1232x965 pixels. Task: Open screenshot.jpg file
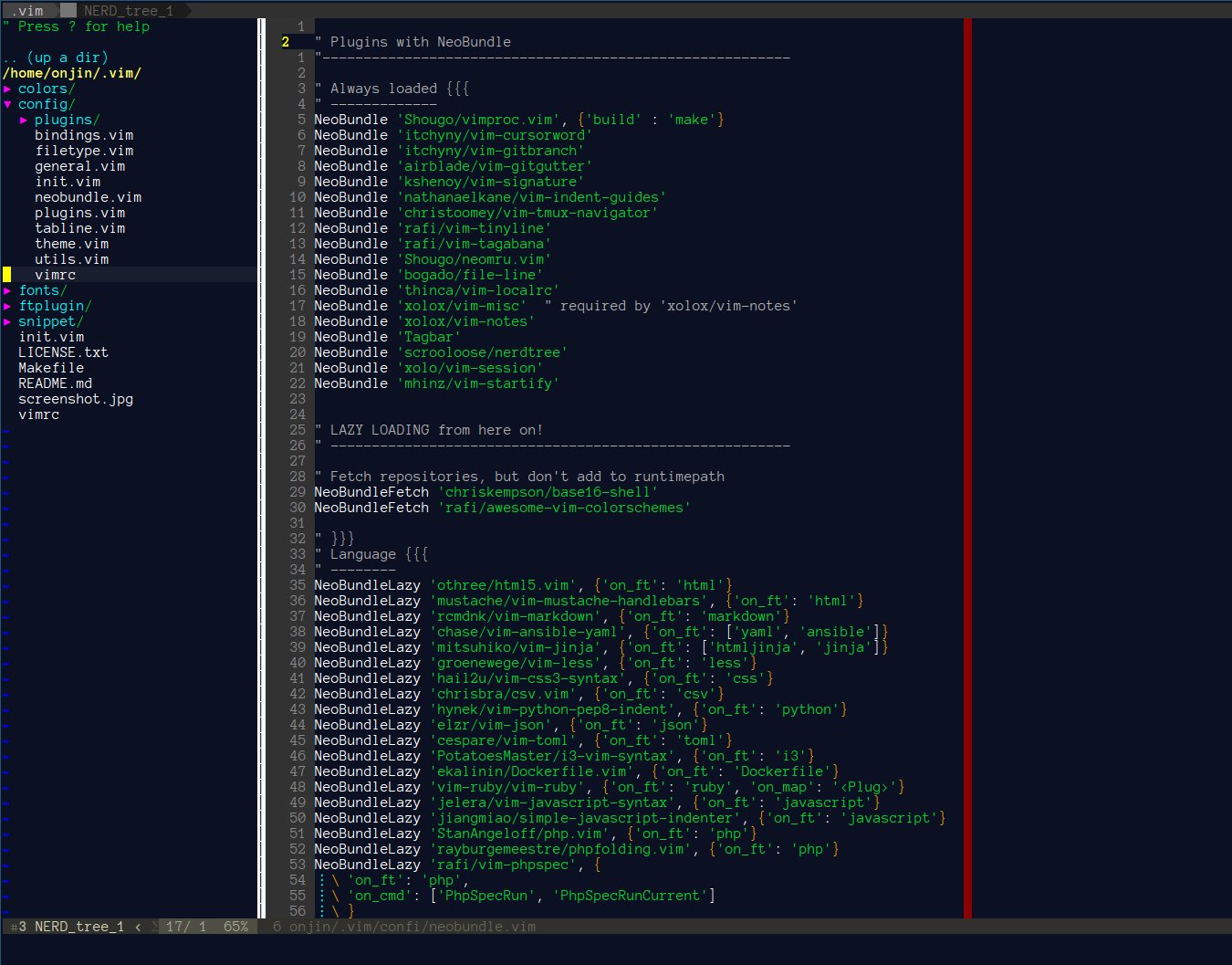click(x=76, y=399)
